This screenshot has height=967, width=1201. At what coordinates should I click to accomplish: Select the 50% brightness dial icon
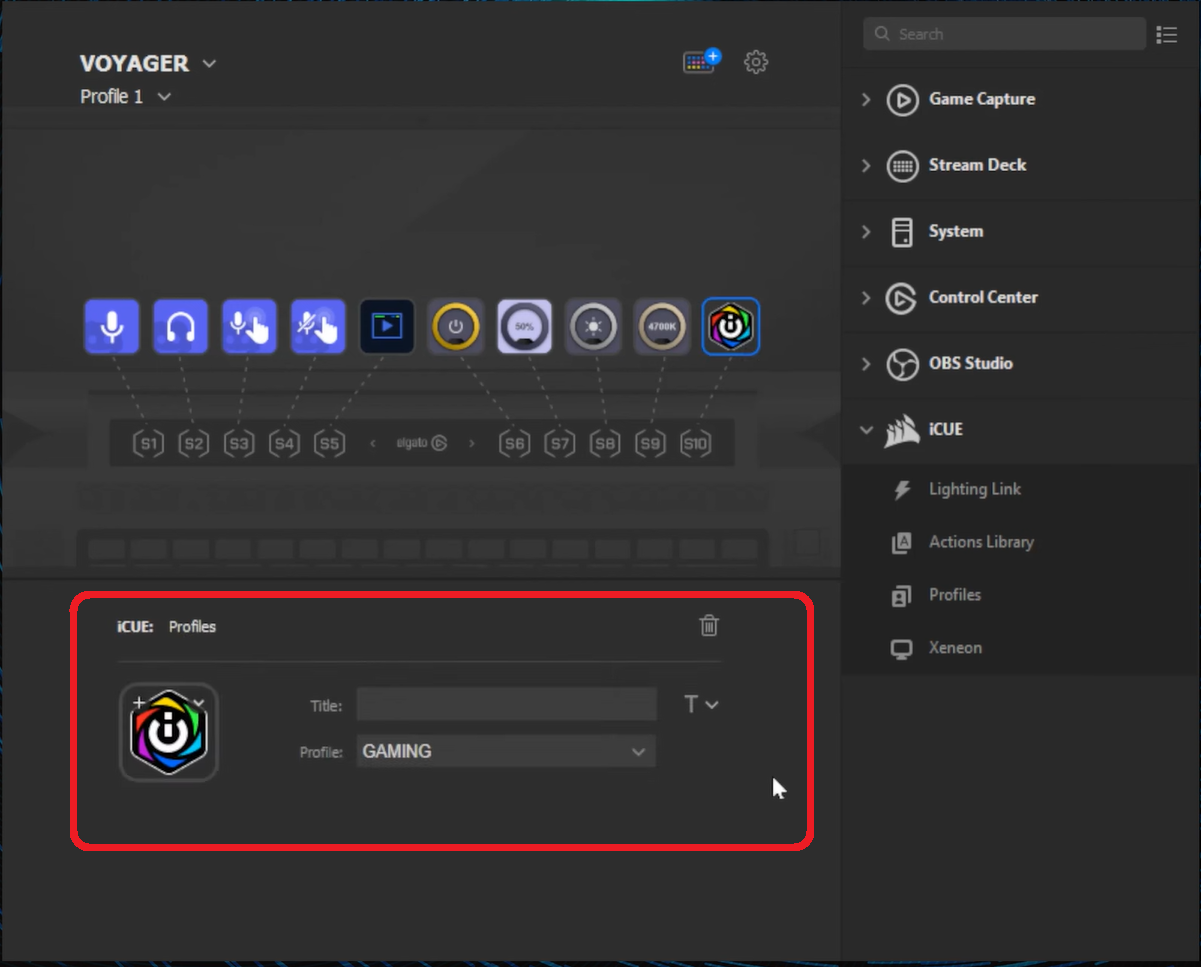[524, 326]
